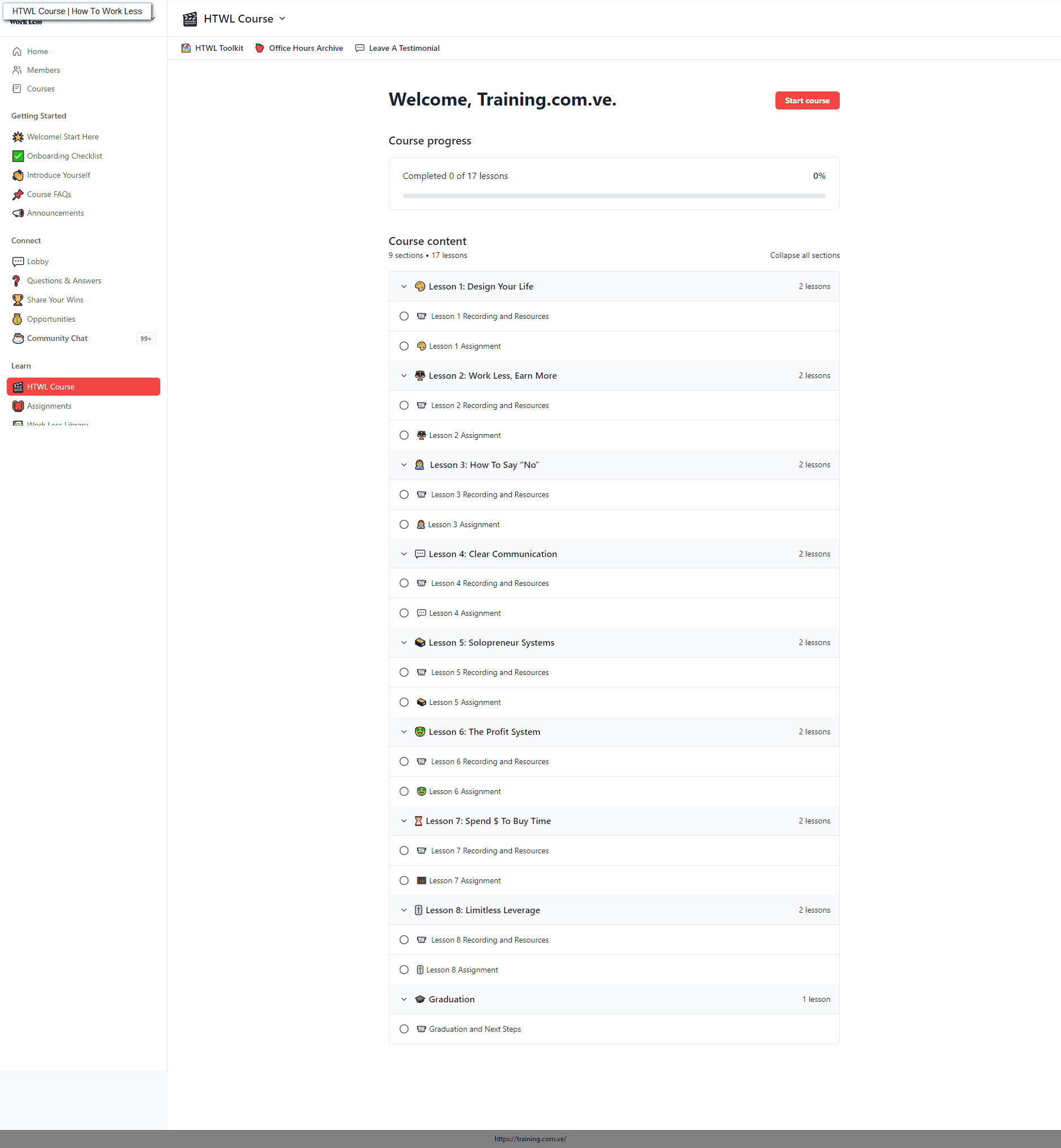
Task: Click the Members people icon
Action: (x=17, y=70)
